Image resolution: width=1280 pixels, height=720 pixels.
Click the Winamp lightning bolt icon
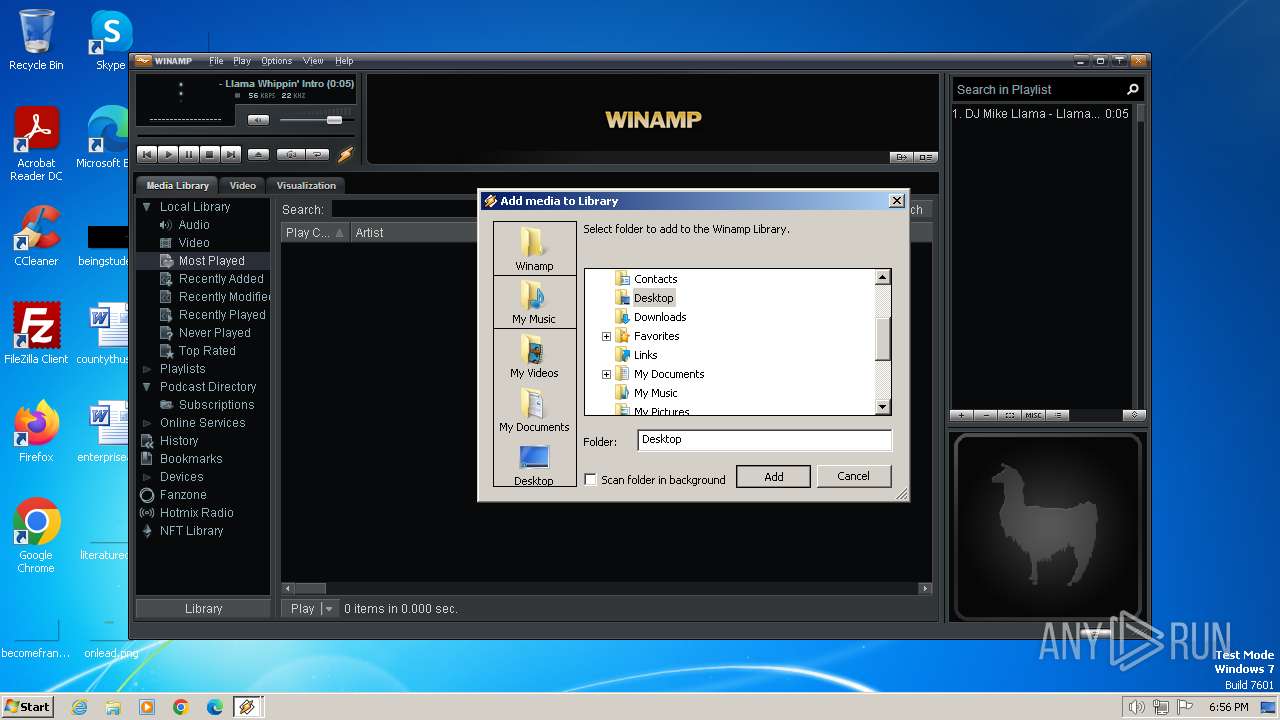[346, 154]
